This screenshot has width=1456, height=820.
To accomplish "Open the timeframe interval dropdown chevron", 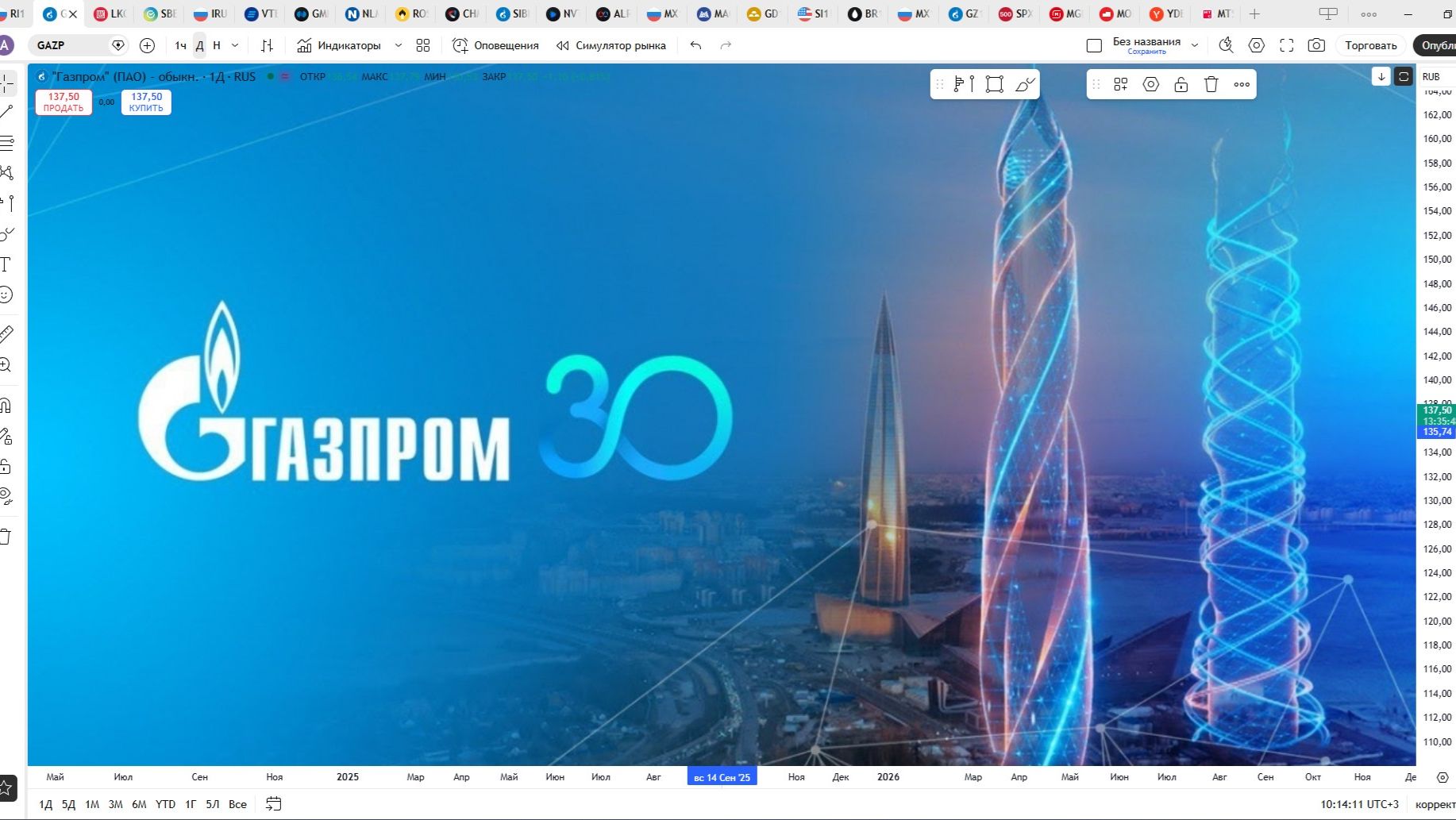I will (x=235, y=45).
